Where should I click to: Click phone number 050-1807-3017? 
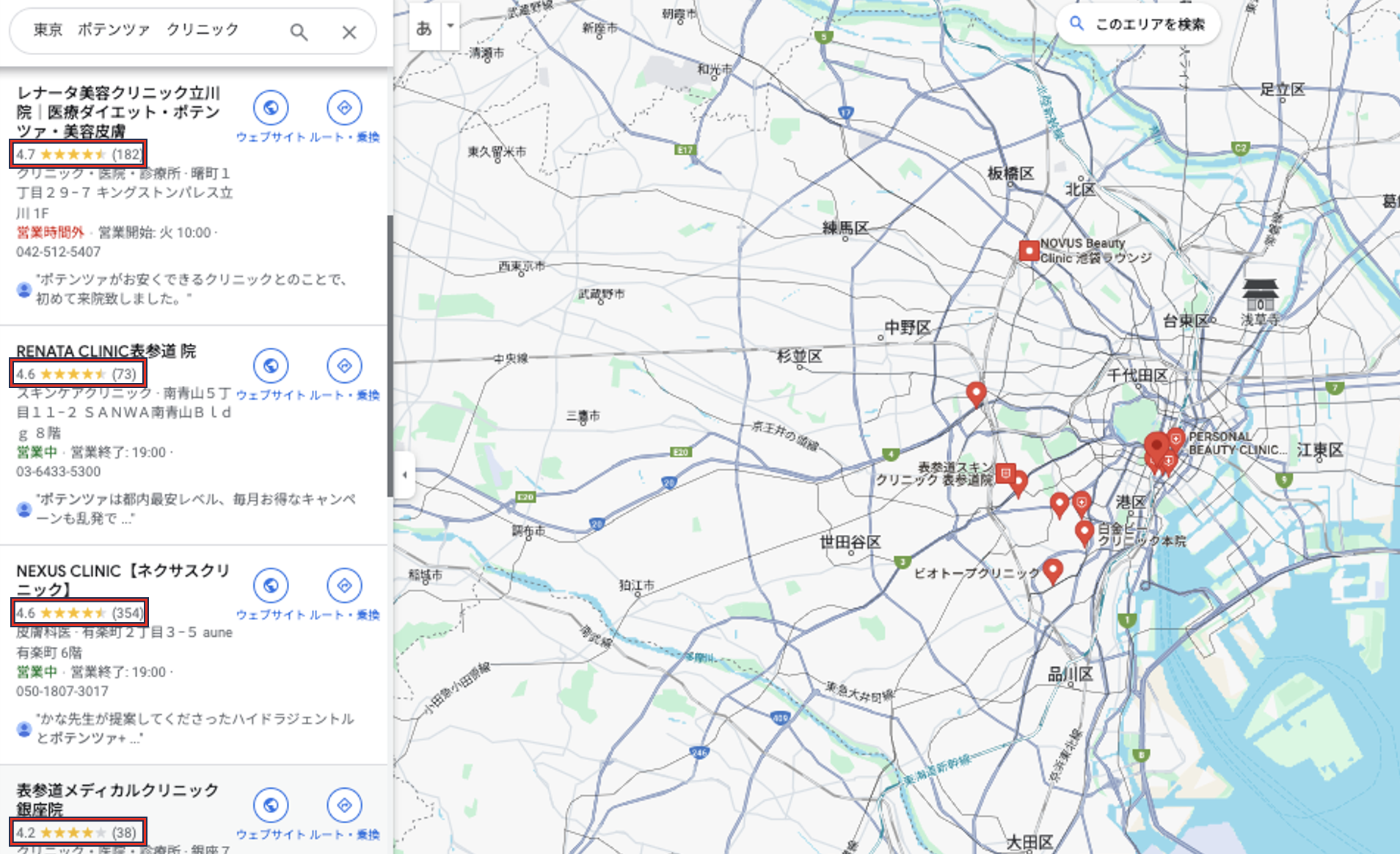pyautogui.click(x=62, y=691)
